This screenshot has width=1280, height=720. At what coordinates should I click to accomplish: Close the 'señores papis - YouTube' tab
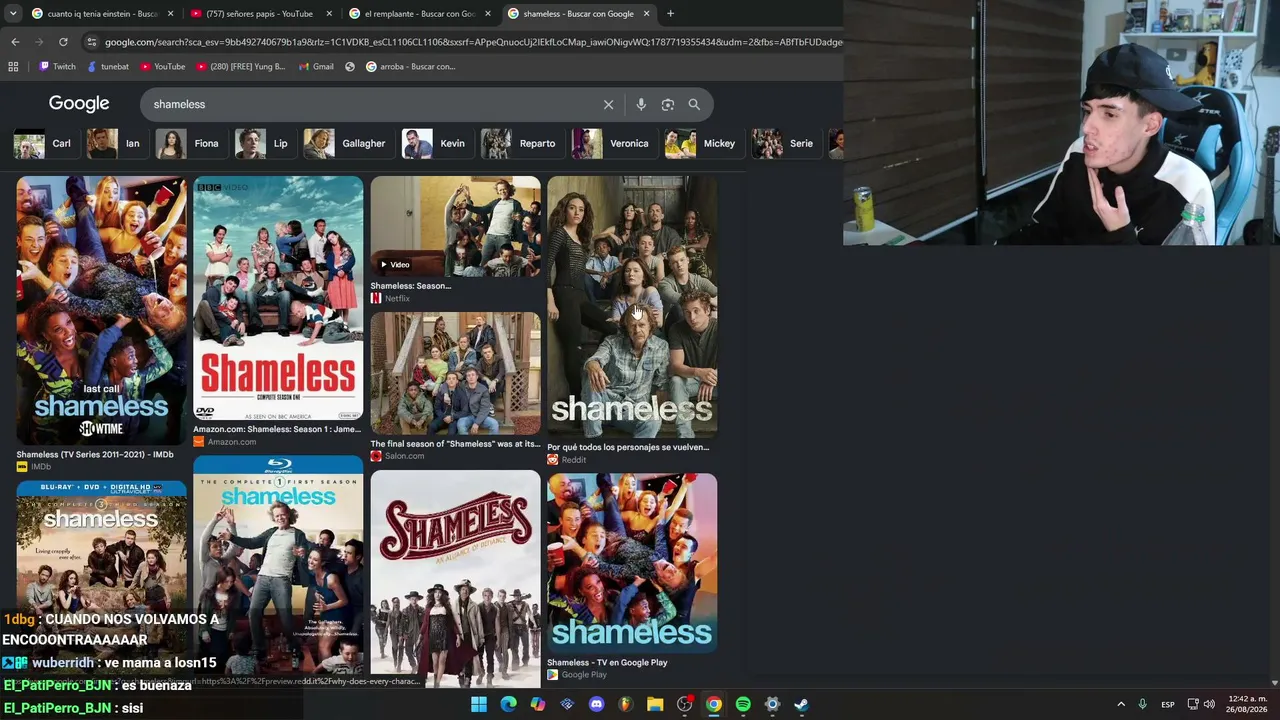coord(329,14)
